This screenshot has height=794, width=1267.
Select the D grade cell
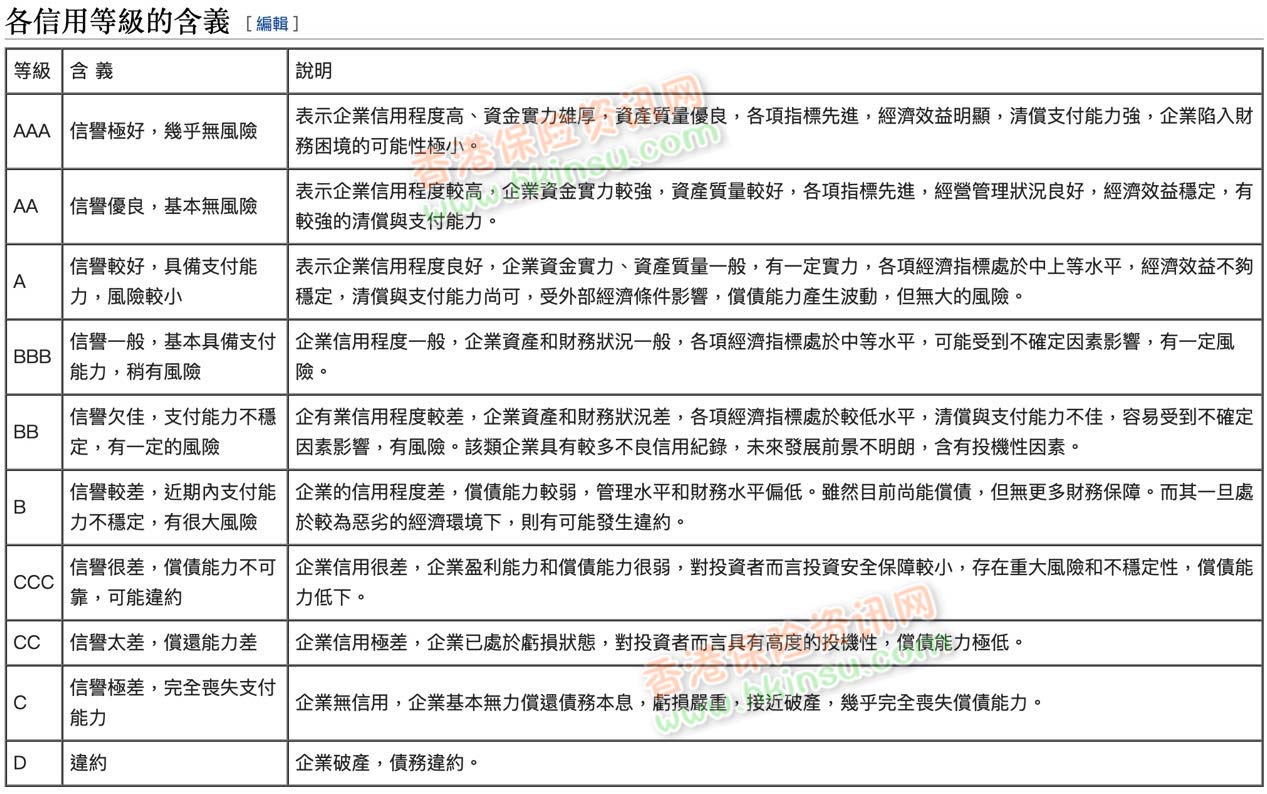(34, 763)
